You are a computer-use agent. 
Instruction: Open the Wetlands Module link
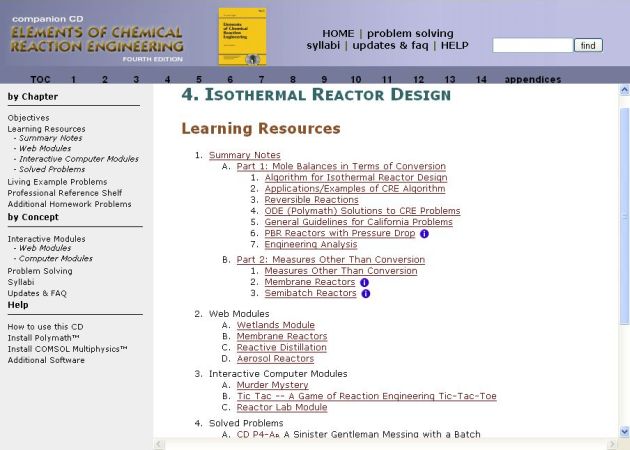pos(275,325)
